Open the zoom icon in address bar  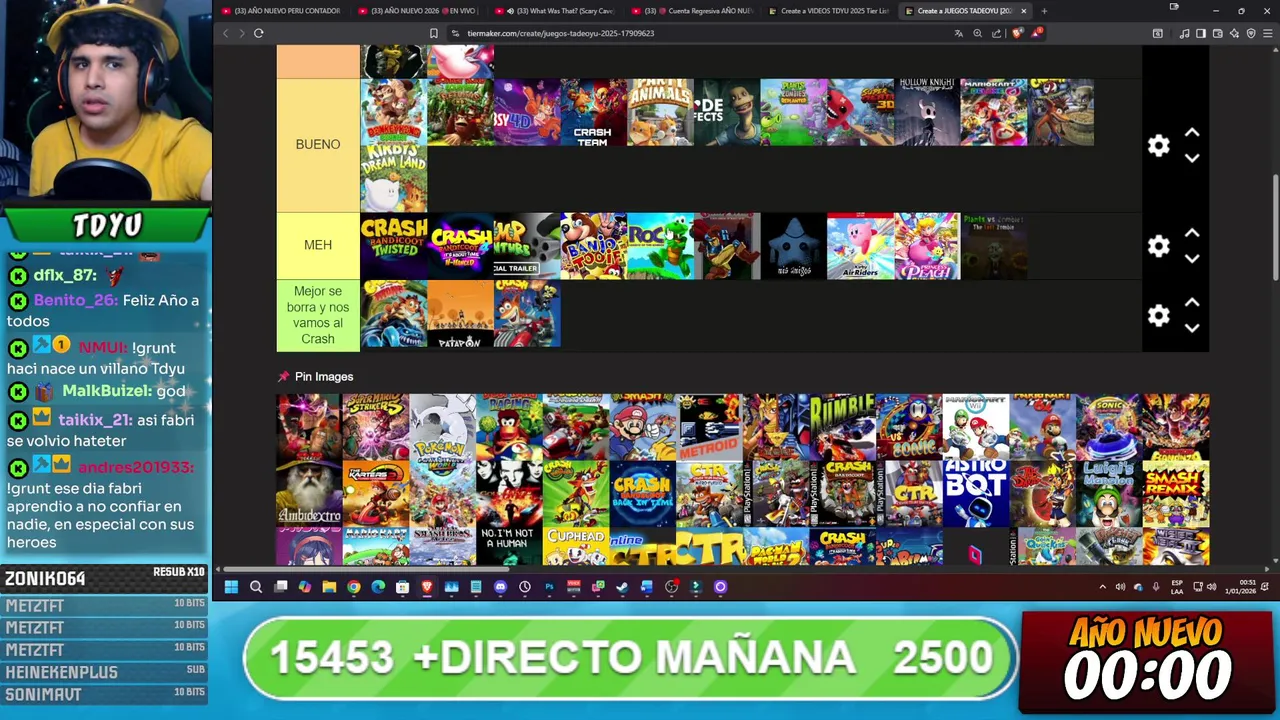[977, 33]
